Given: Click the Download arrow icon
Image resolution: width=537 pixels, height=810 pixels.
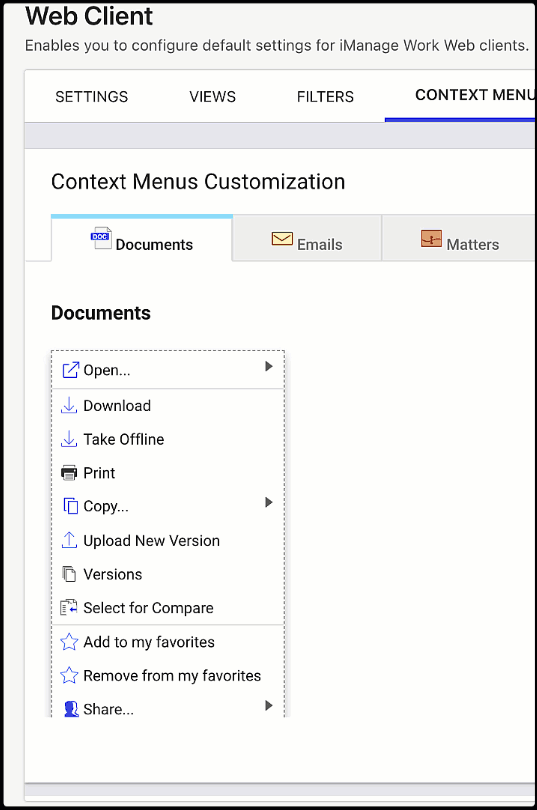Looking at the screenshot, I should 69,406.
